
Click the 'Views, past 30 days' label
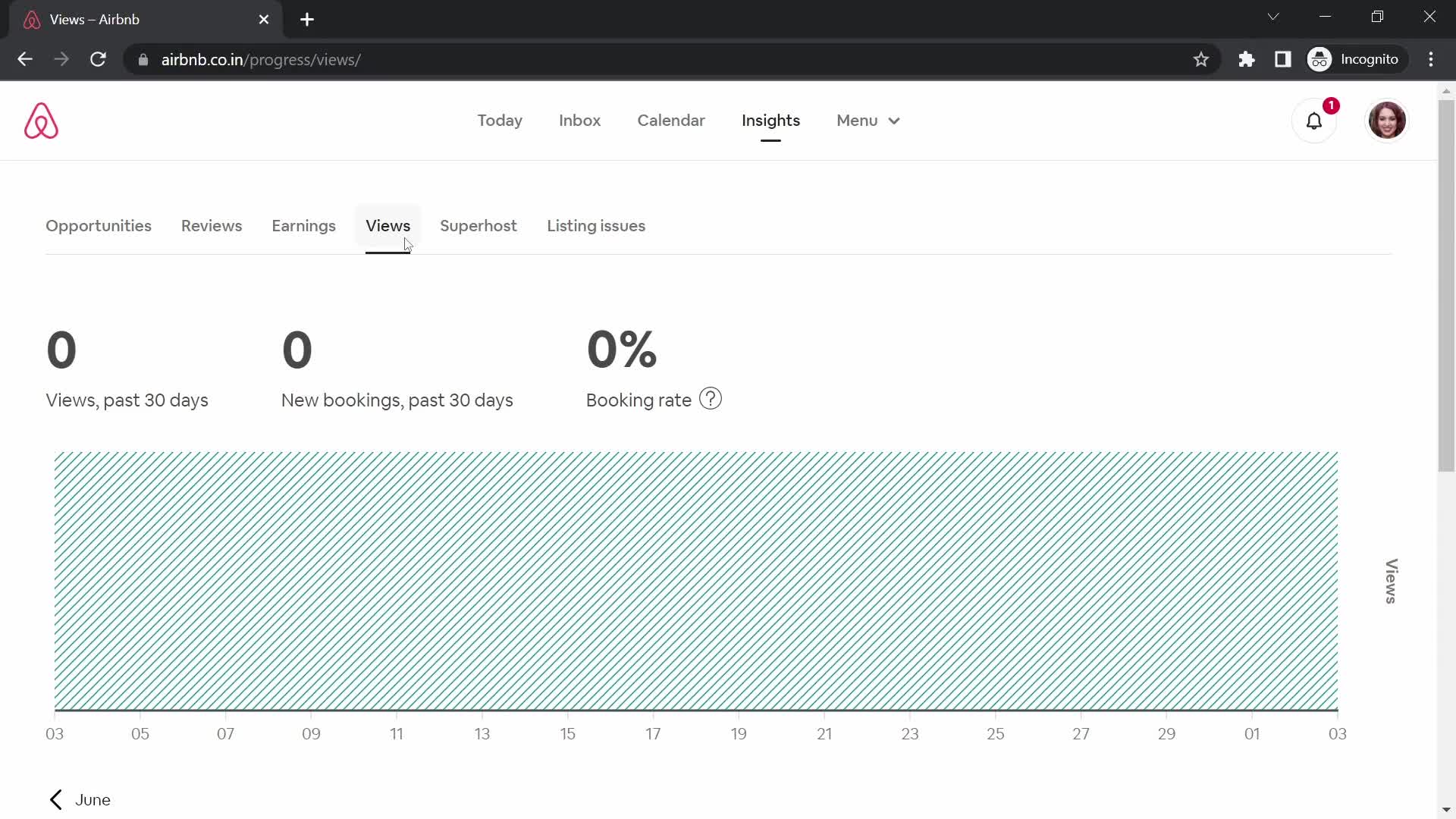click(127, 400)
